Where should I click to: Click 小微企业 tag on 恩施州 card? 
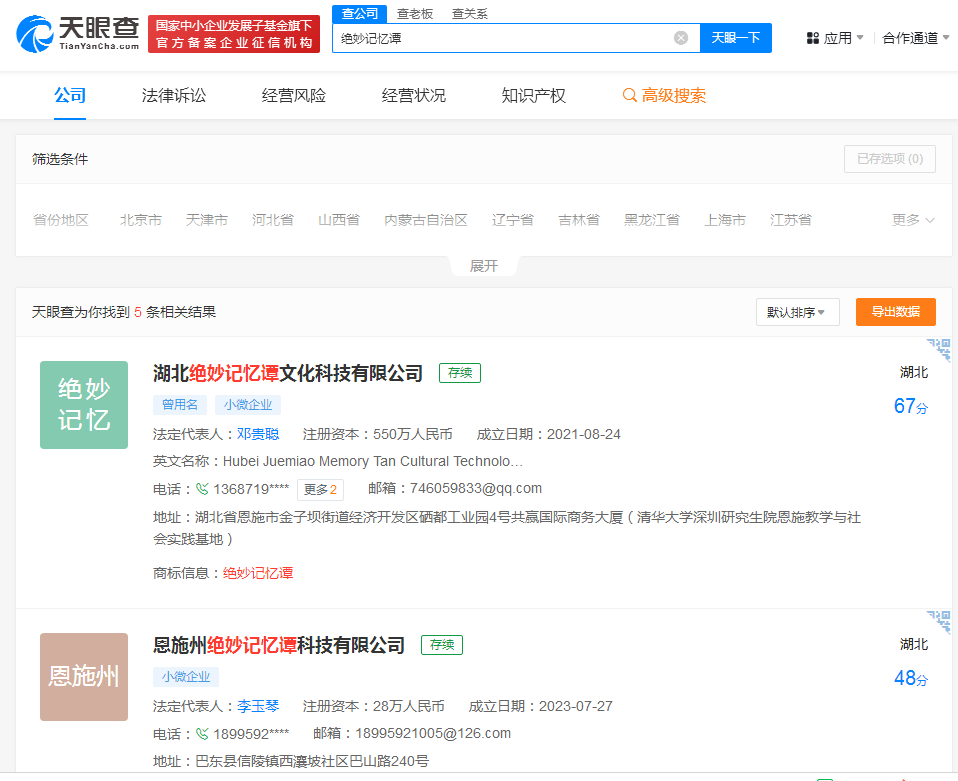(x=186, y=676)
